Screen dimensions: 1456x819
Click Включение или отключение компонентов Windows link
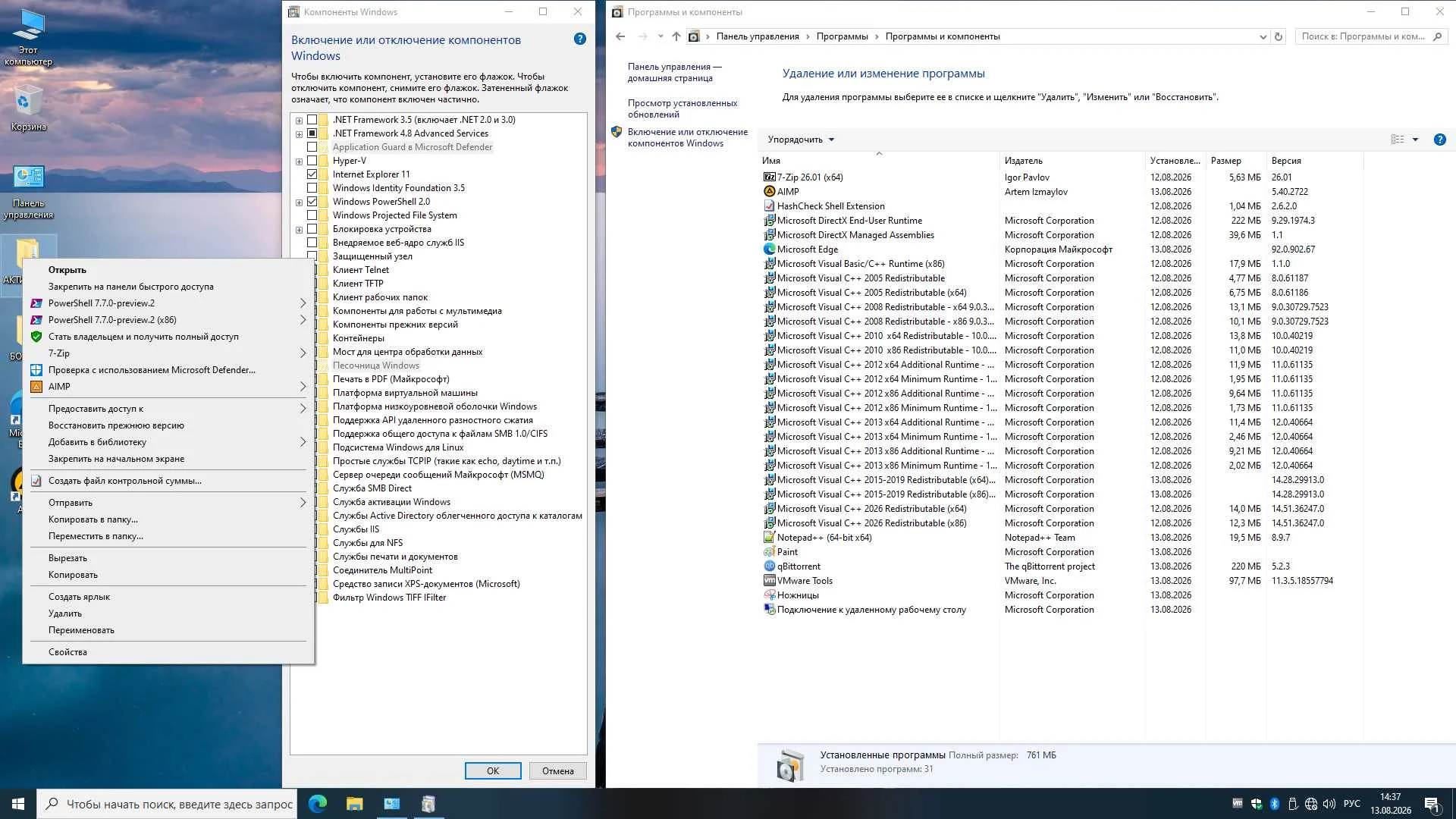coord(688,137)
